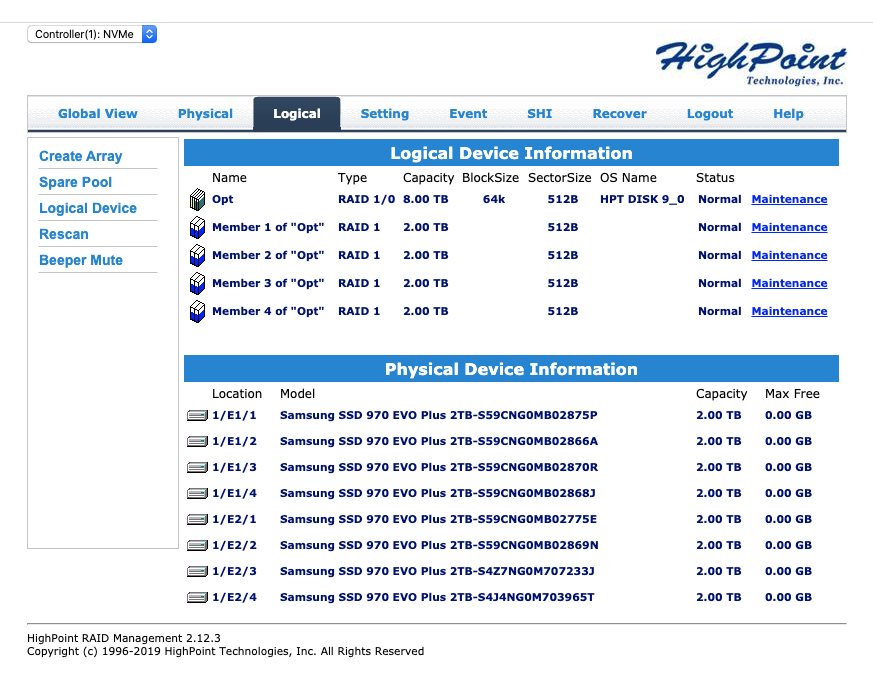Open Maintenance for Member 2 of "Opt"
This screenshot has height=698, width=873.
(789, 255)
